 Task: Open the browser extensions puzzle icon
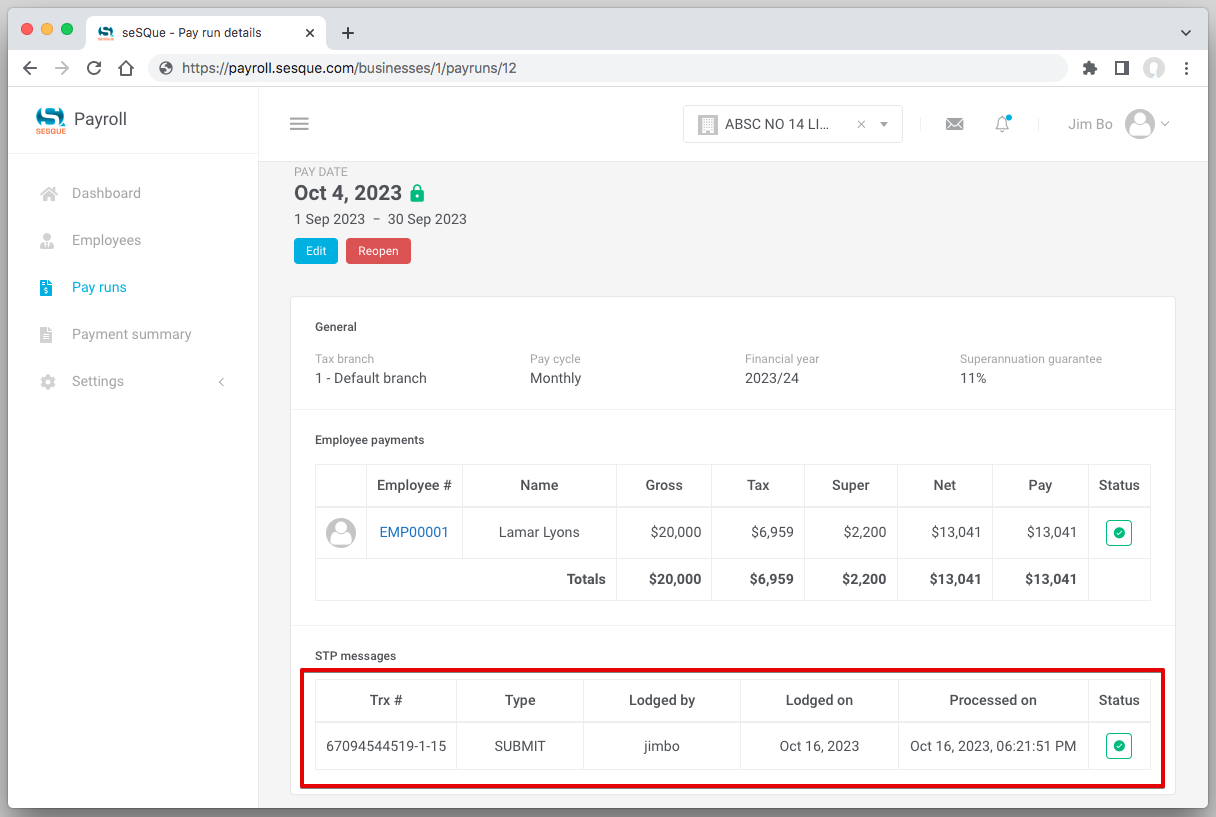[x=1090, y=68]
